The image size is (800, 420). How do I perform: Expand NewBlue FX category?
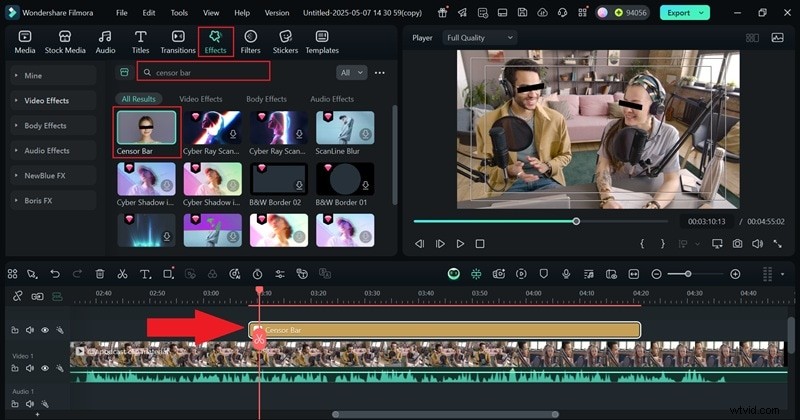pos(53,176)
